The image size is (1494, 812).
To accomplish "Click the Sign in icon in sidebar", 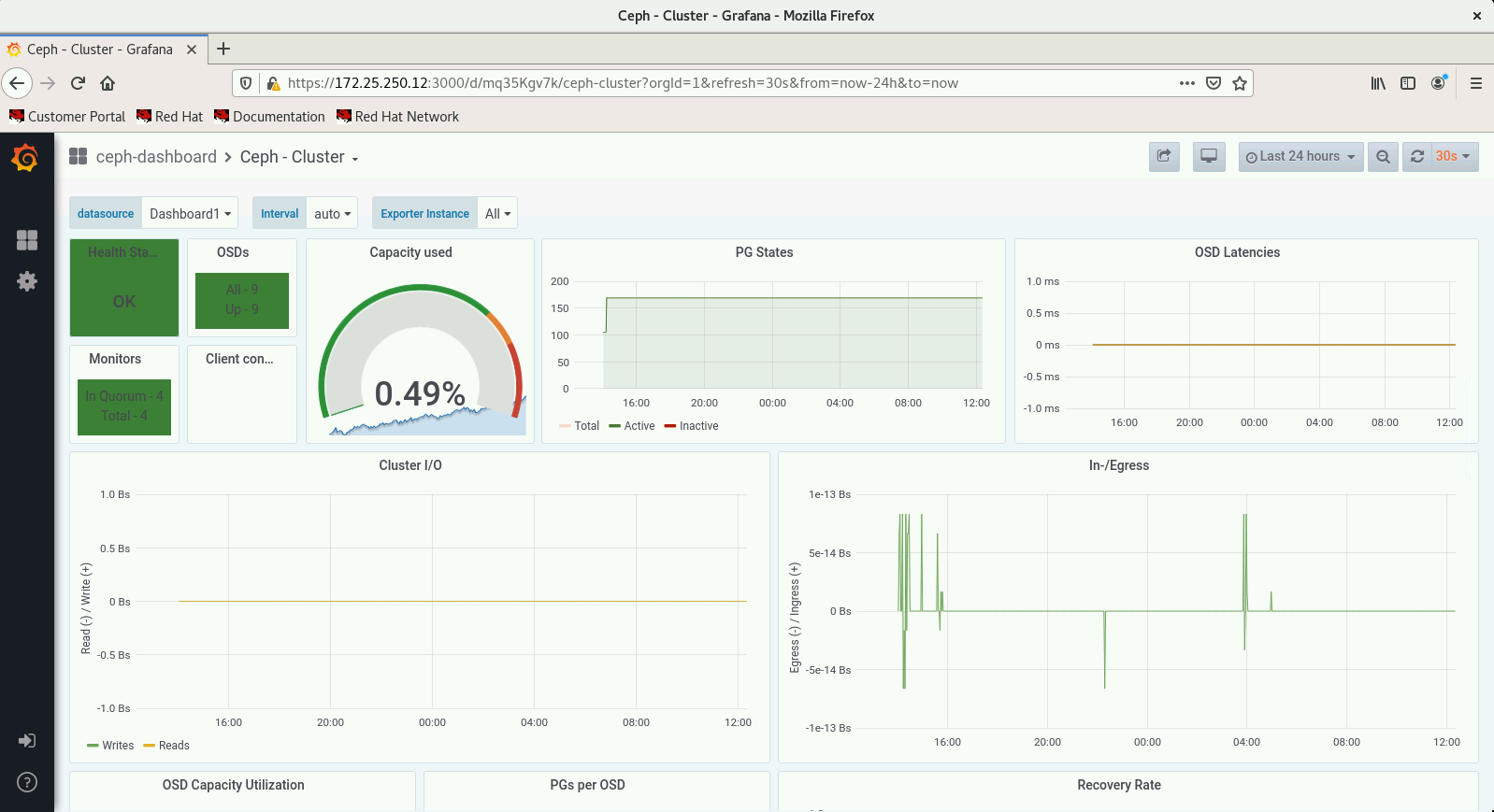I will click(x=27, y=741).
